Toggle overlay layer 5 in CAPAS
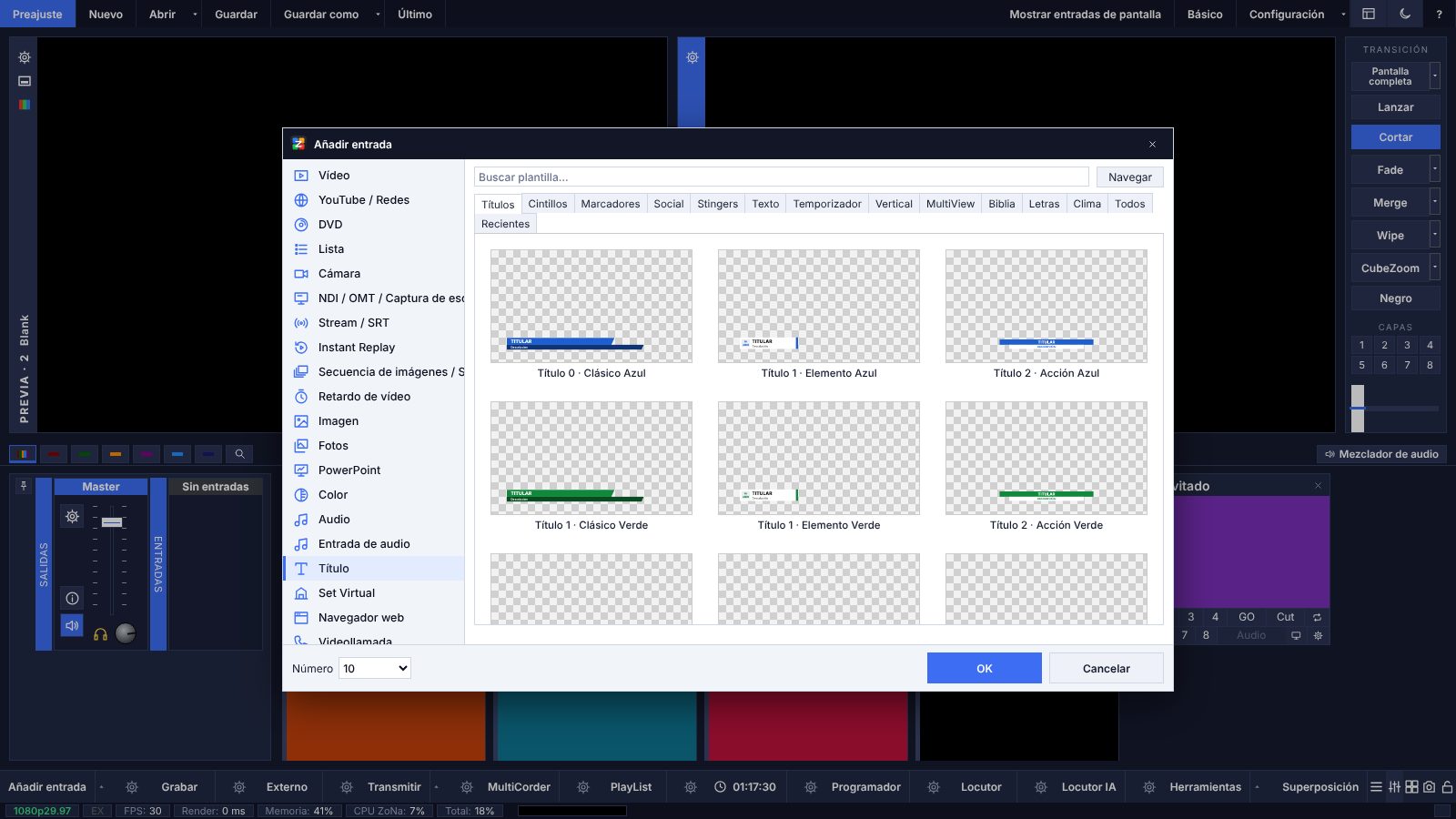The image size is (1456, 819). tap(1361, 365)
